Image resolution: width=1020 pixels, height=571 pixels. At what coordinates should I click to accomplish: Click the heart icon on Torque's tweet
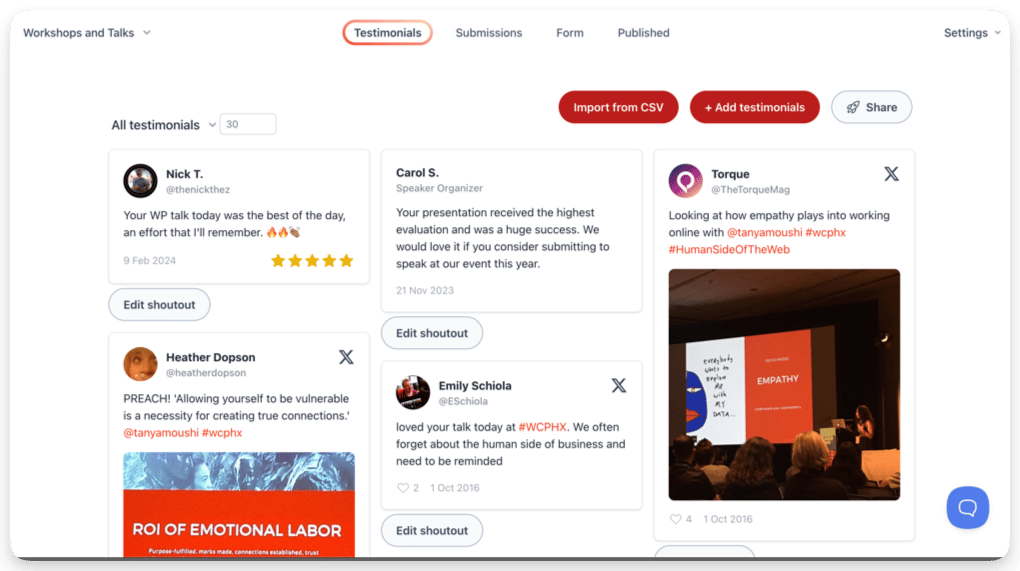click(x=675, y=519)
